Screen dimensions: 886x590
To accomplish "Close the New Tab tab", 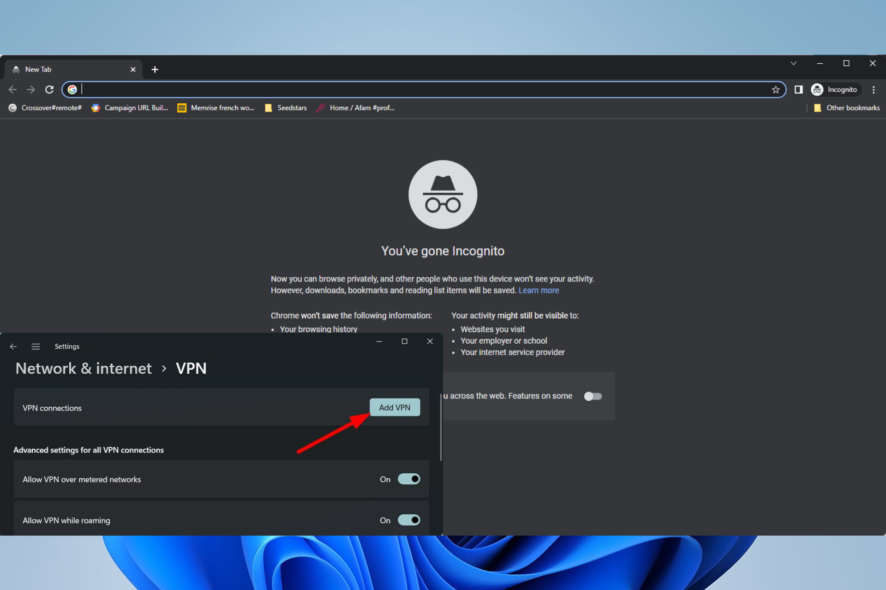I will [x=133, y=70].
